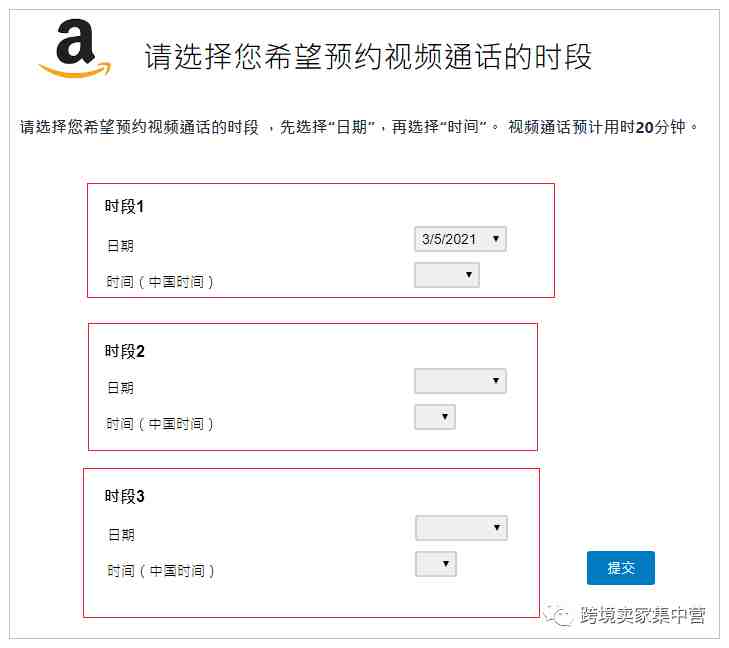Screen dimensions: 729x648
Task: Open the 时段2 date dropdown
Action: tap(460, 381)
